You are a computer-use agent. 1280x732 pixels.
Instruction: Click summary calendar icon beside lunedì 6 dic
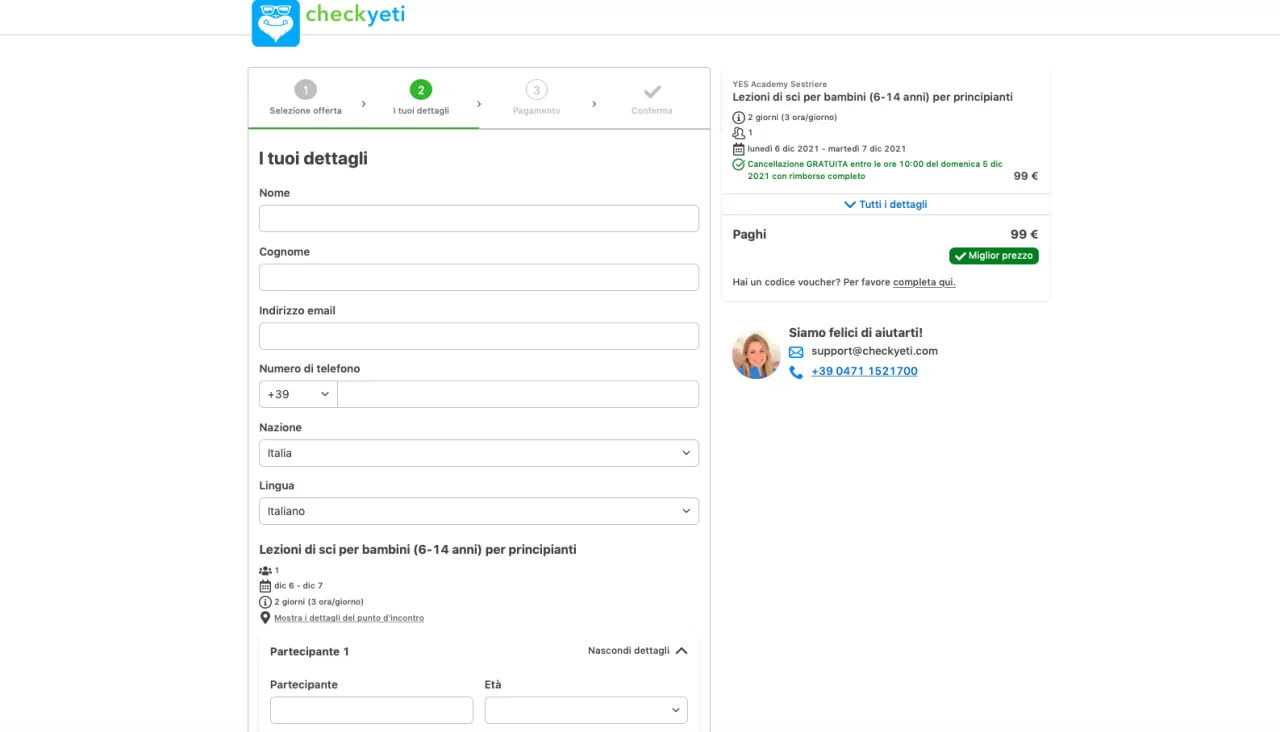point(739,148)
